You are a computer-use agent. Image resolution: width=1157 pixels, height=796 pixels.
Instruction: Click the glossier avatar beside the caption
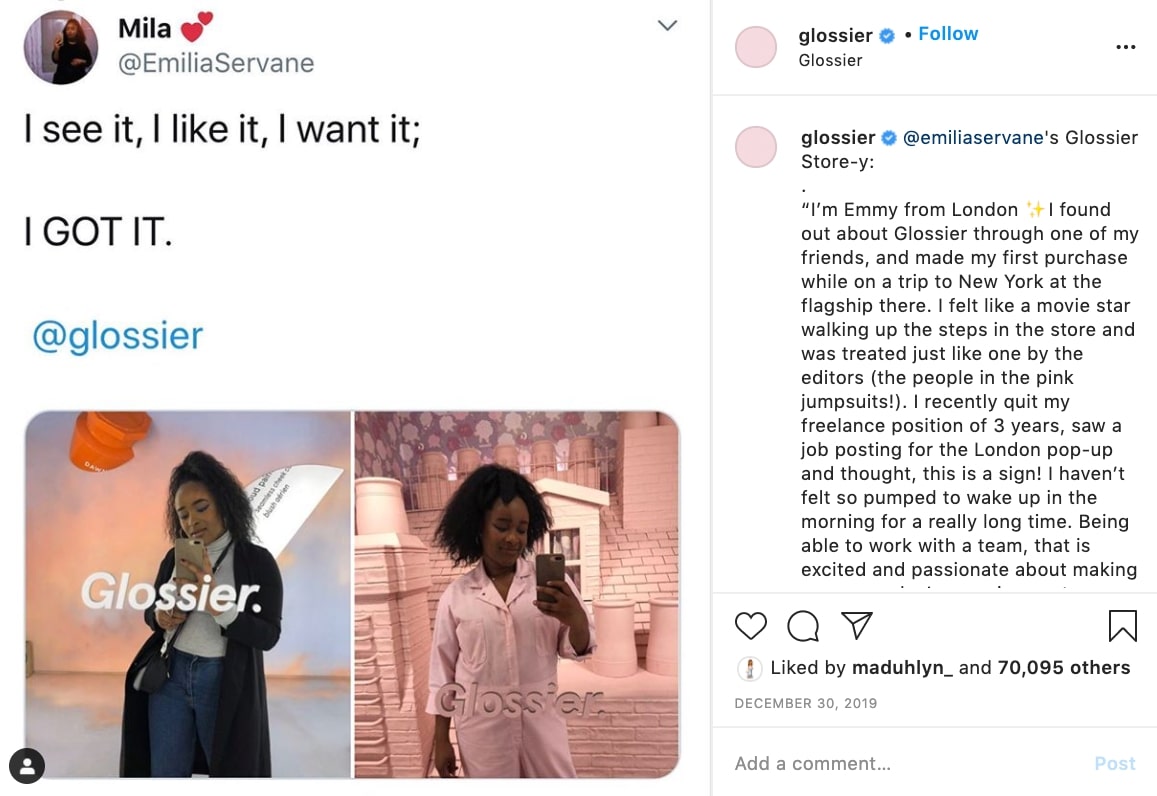pos(756,147)
